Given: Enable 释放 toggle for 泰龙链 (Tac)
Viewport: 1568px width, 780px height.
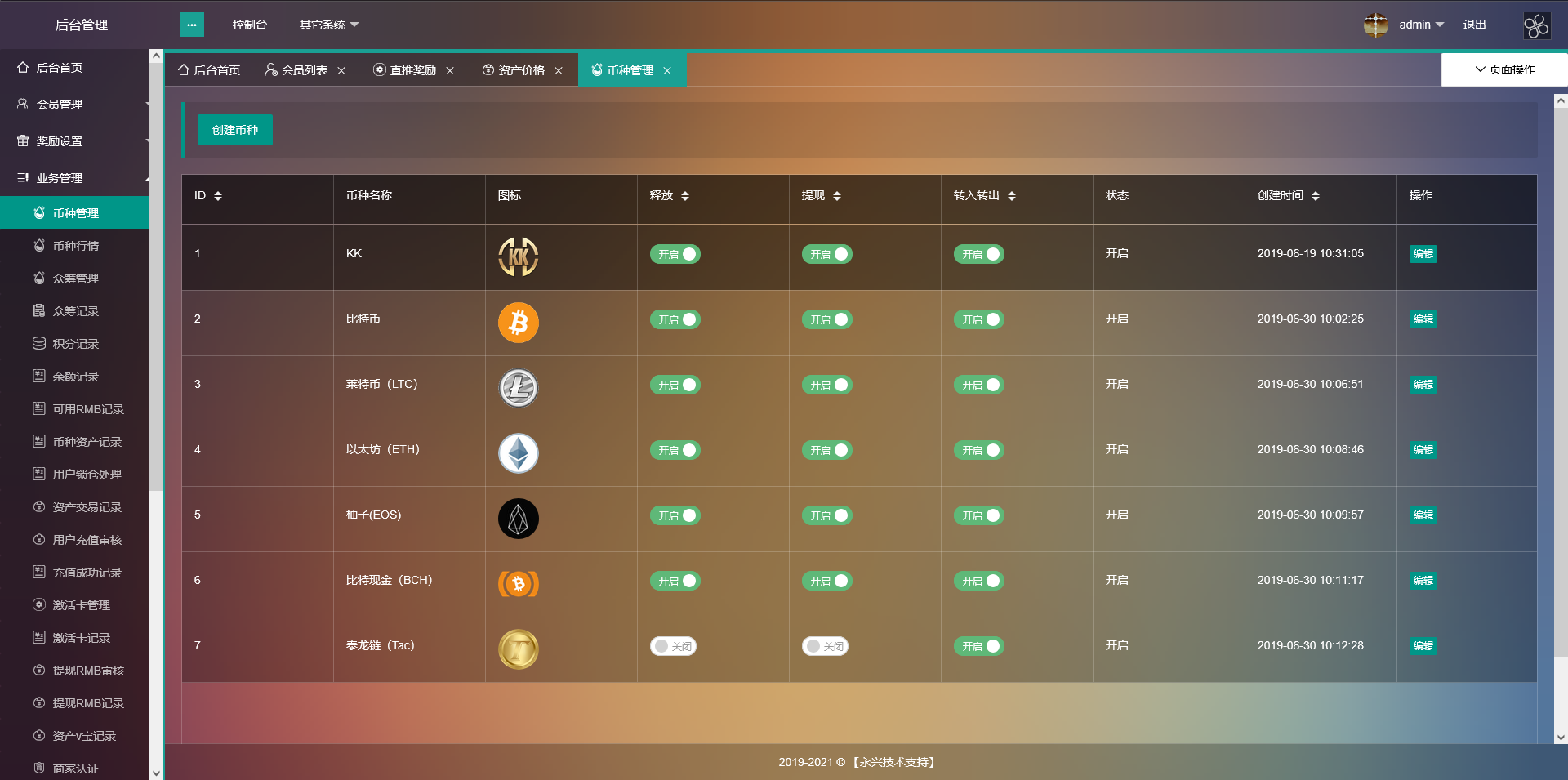Looking at the screenshot, I should point(675,646).
